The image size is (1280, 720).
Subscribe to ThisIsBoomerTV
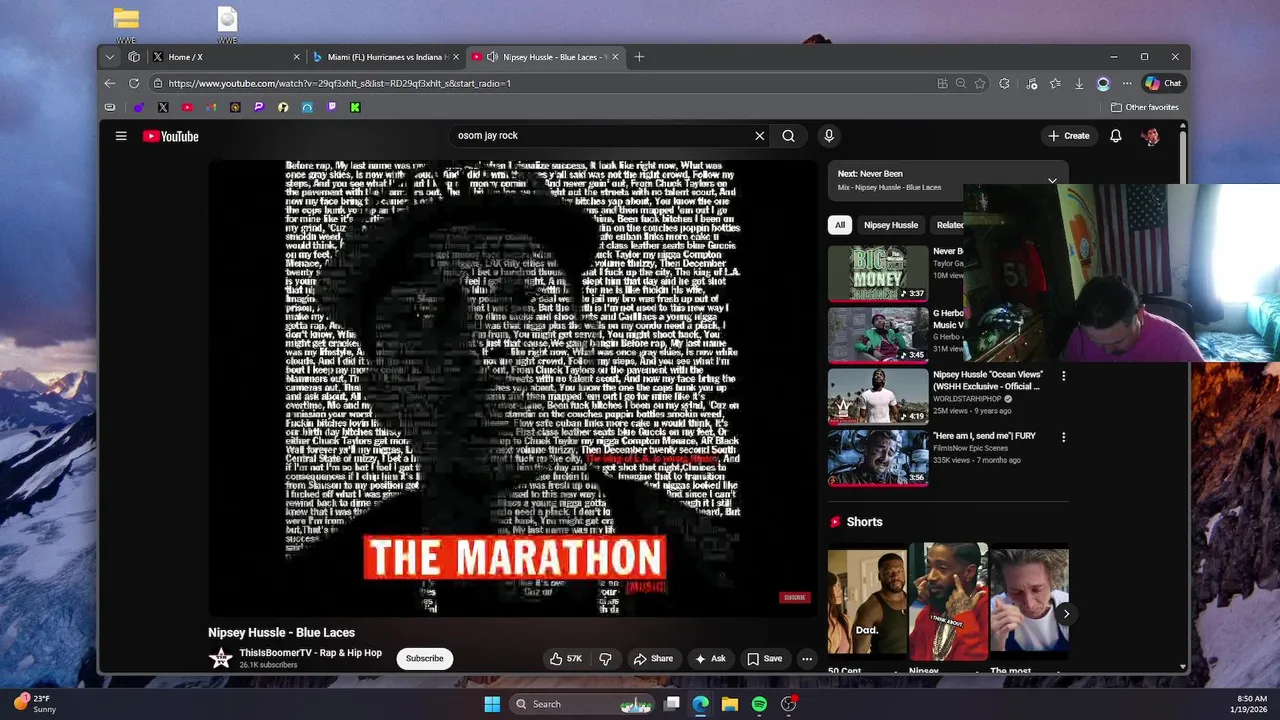pyautogui.click(x=425, y=659)
